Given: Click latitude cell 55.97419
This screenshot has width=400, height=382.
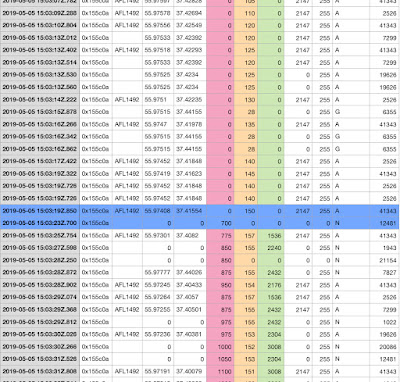Looking at the screenshot, I should (x=157, y=174).
